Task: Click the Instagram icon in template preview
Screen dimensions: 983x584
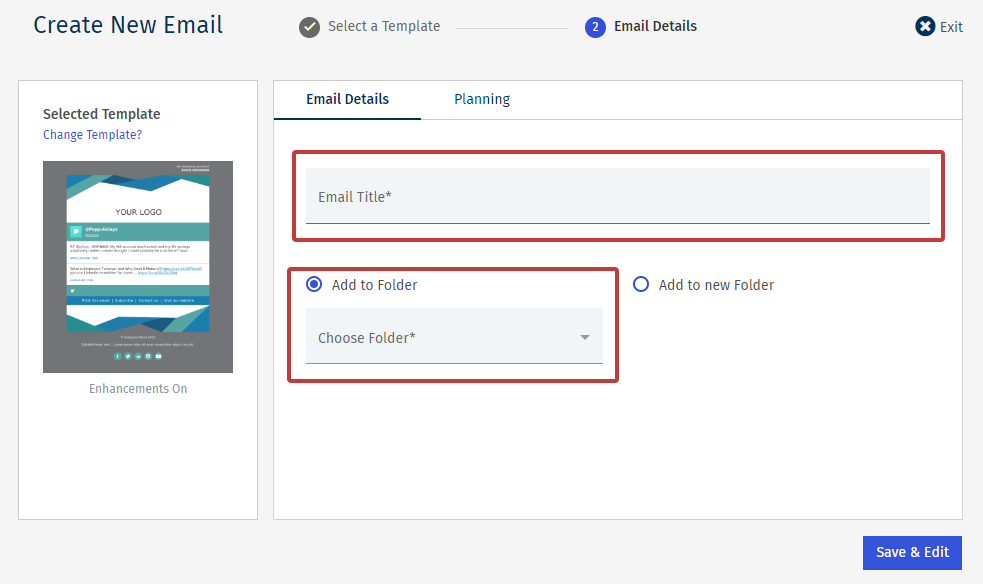Action: point(148,356)
